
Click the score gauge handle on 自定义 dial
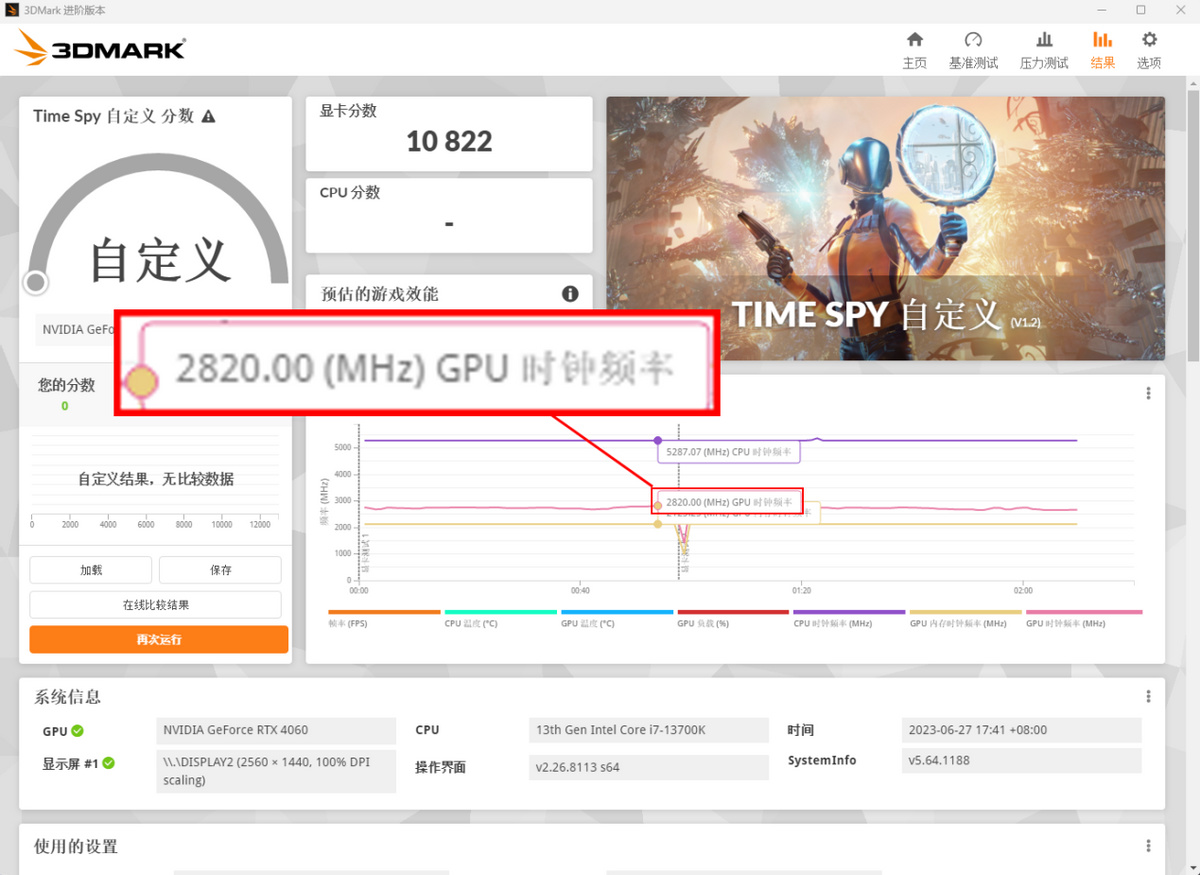click(36, 283)
